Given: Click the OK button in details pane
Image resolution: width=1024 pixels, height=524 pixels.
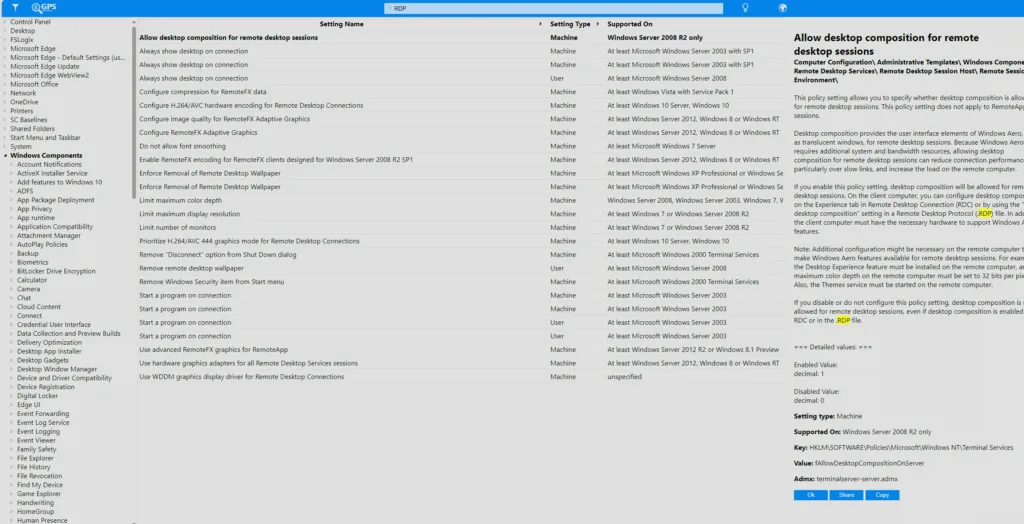Looking at the screenshot, I should (810, 495).
